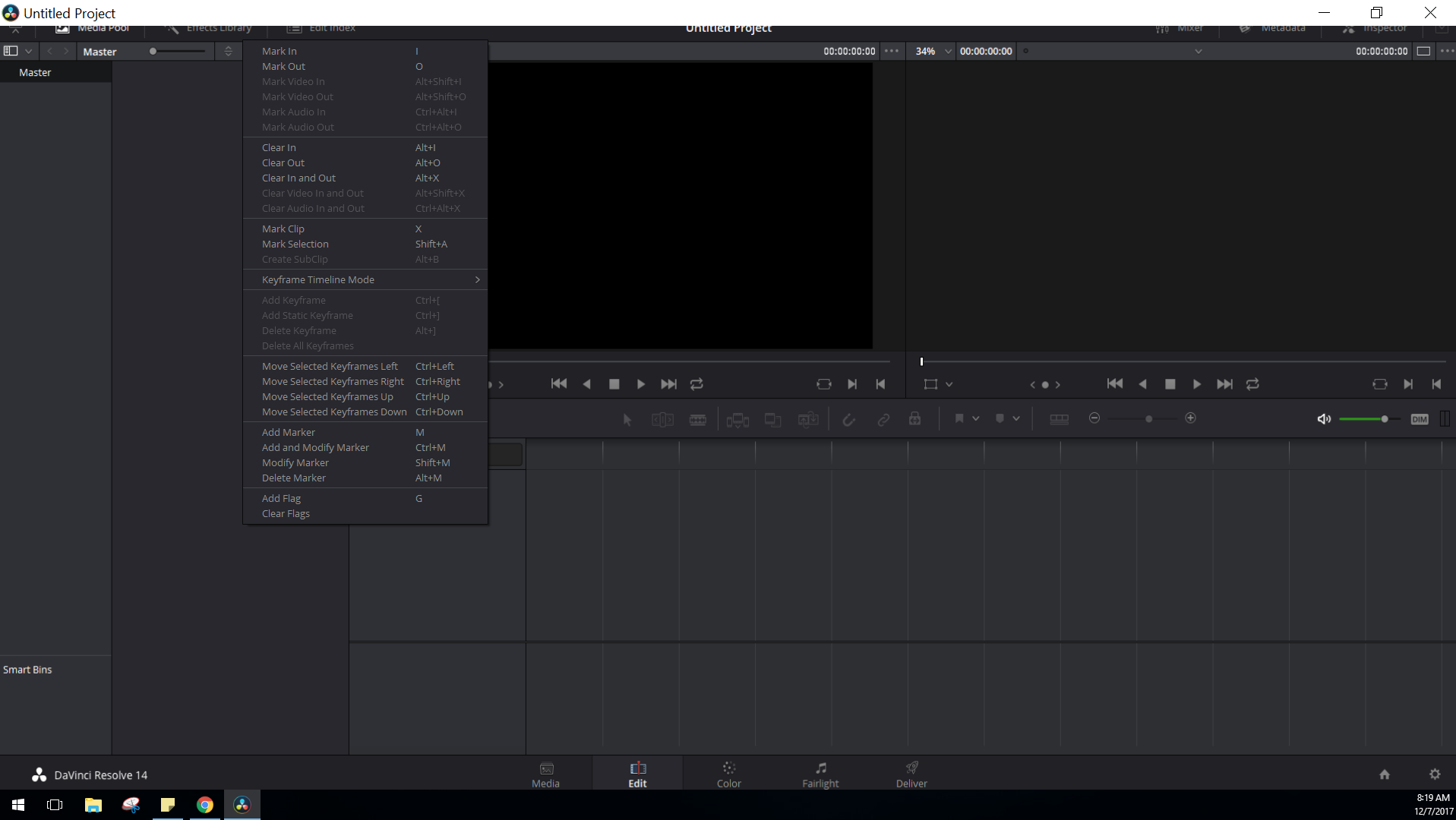
Task: Open the timeline name dropdown chevron
Action: 1199,52
